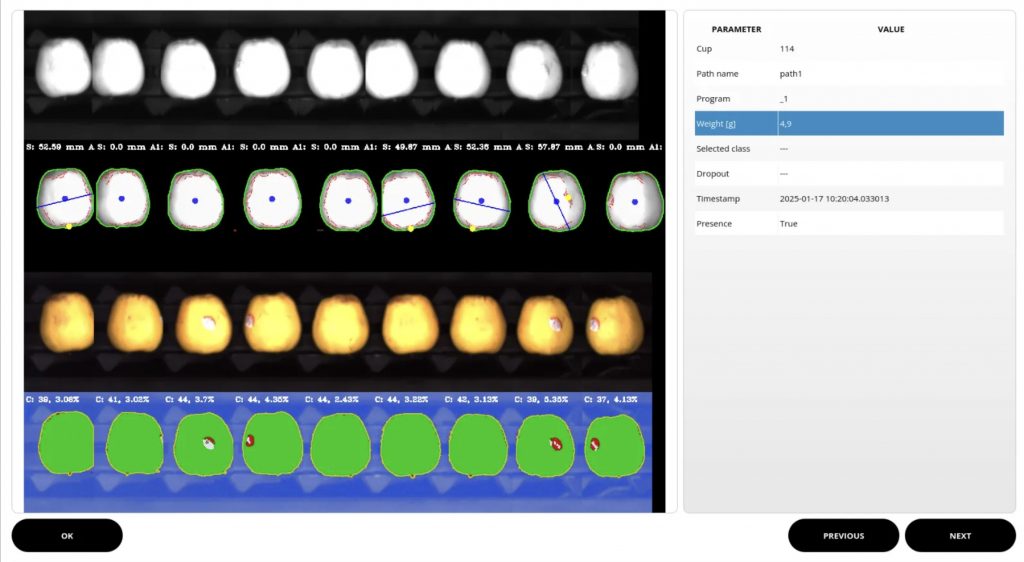Select the Path name row
Image resolution: width=1024 pixels, height=562 pixels.
(x=849, y=73)
